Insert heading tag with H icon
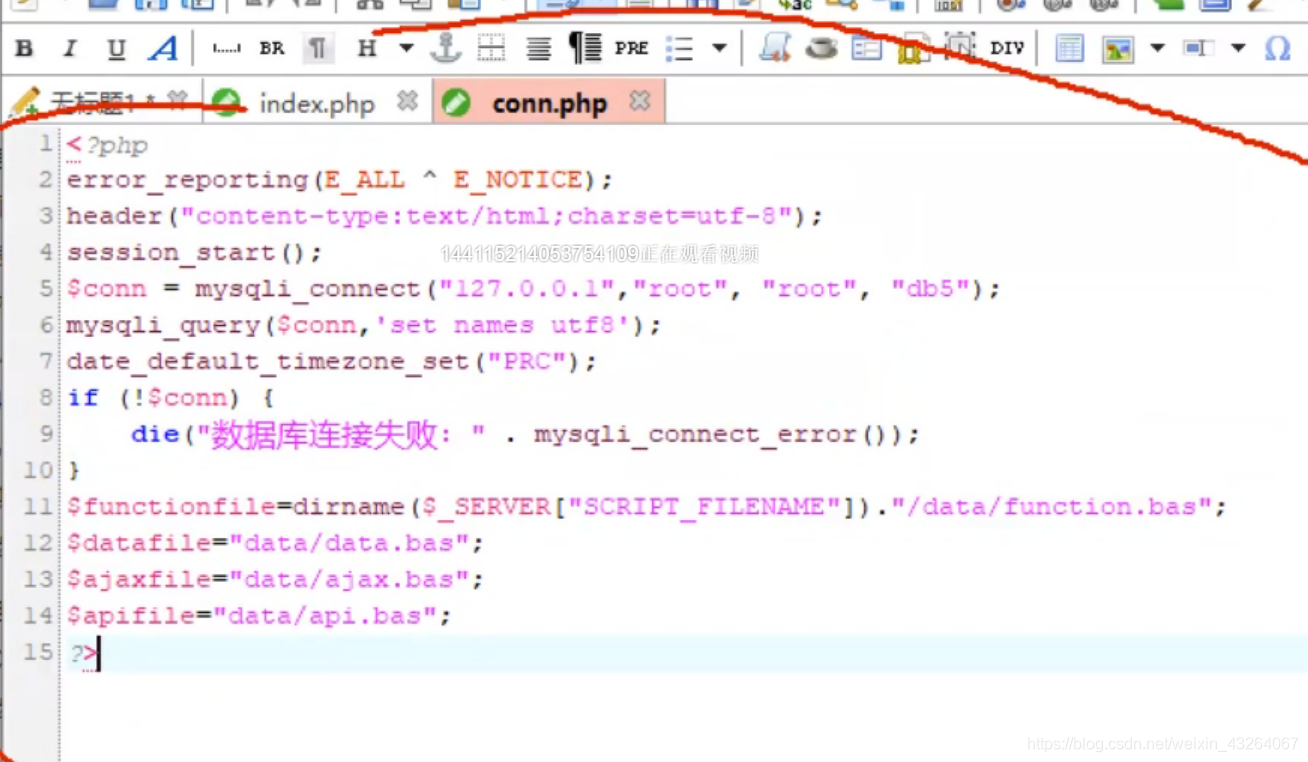1308x762 pixels. pos(367,48)
